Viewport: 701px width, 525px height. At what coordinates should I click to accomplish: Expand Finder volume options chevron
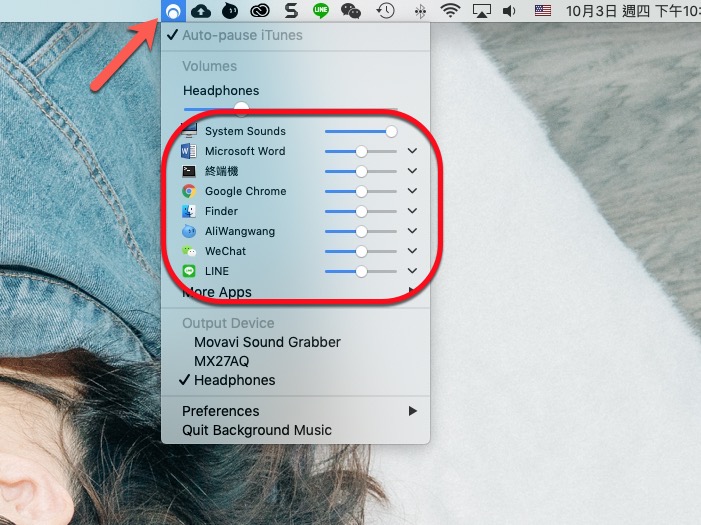click(x=412, y=211)
